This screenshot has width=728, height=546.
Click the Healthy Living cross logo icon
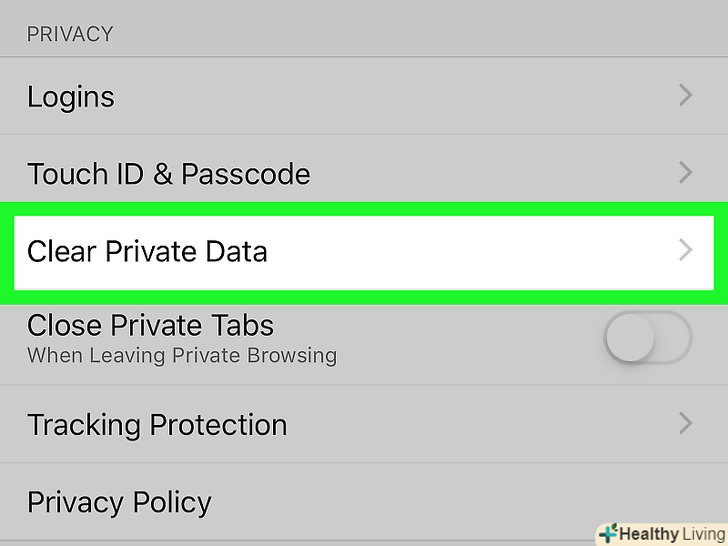coord(608,533)
